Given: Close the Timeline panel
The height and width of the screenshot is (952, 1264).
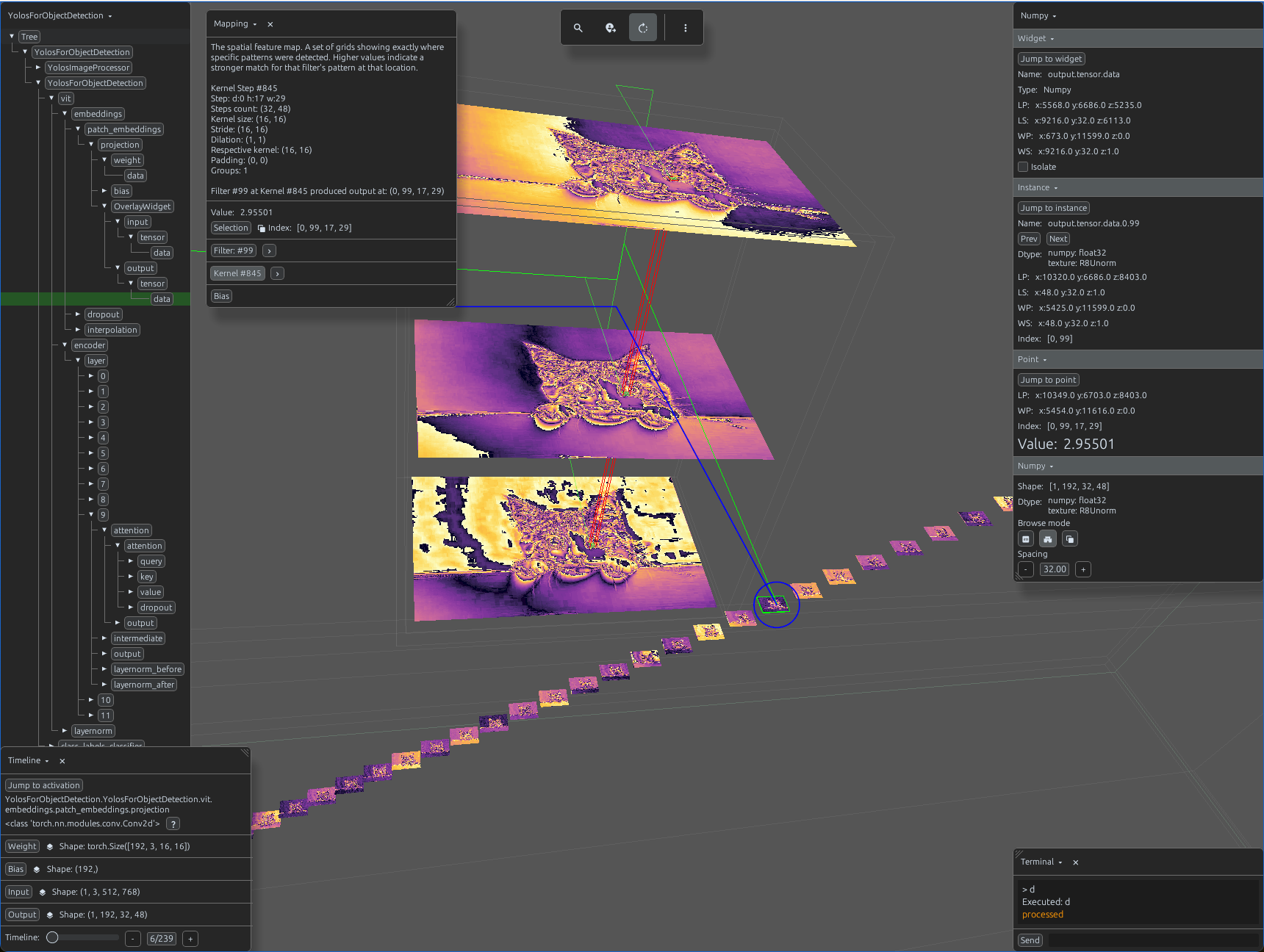Looking at the screenshot, I should (x=62, y=761).
